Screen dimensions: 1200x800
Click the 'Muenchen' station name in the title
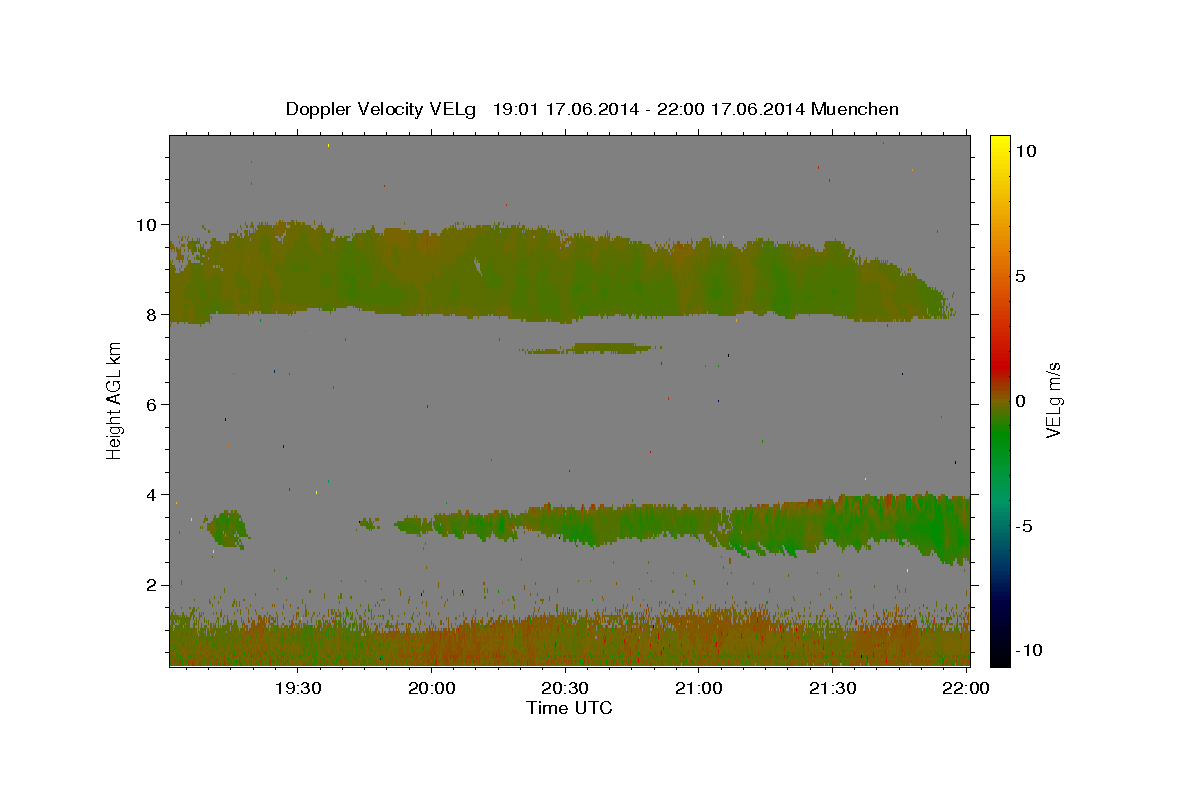pos(855,109)
